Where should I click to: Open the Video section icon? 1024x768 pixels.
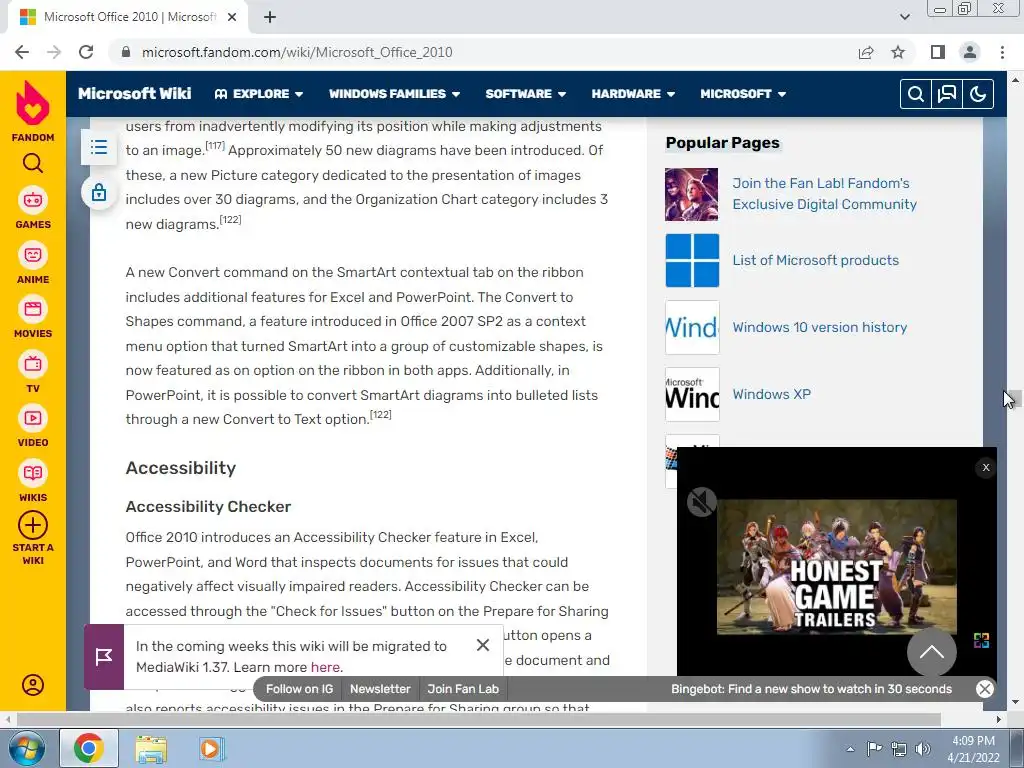pyautogui.click(x=33, y=418)
